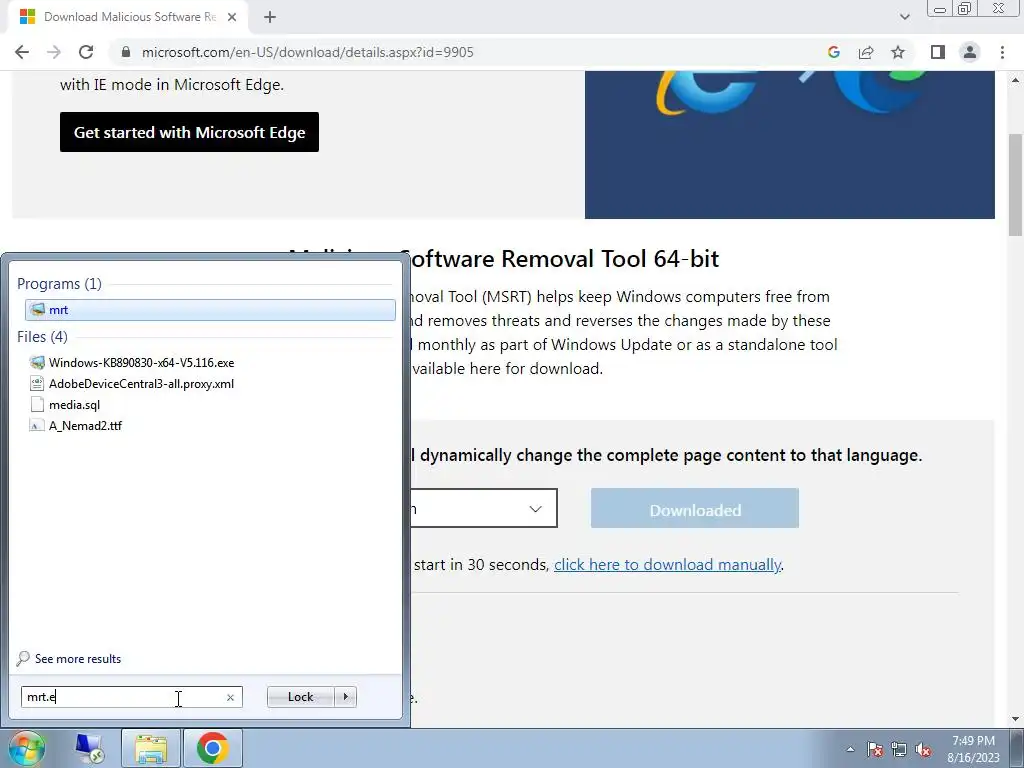Click the Windows Start orb
The image size is (1024, 768).
27,748
